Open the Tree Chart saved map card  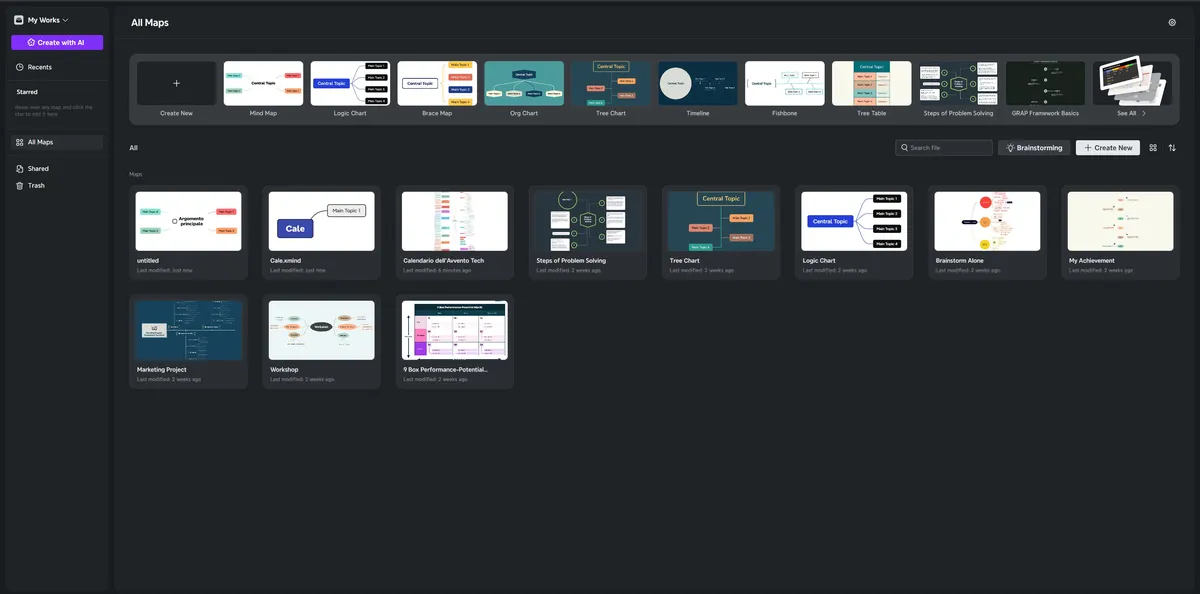(720, 231)
